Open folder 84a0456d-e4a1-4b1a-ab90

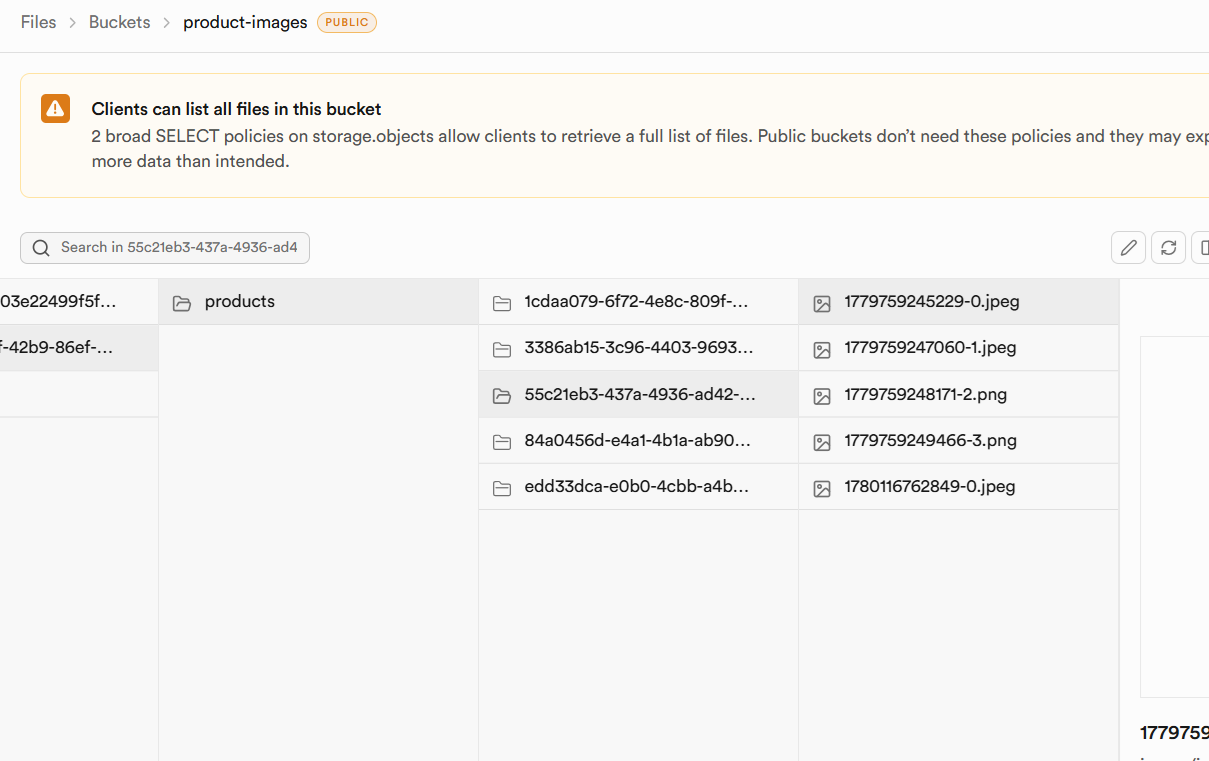(x=638, y=440)
